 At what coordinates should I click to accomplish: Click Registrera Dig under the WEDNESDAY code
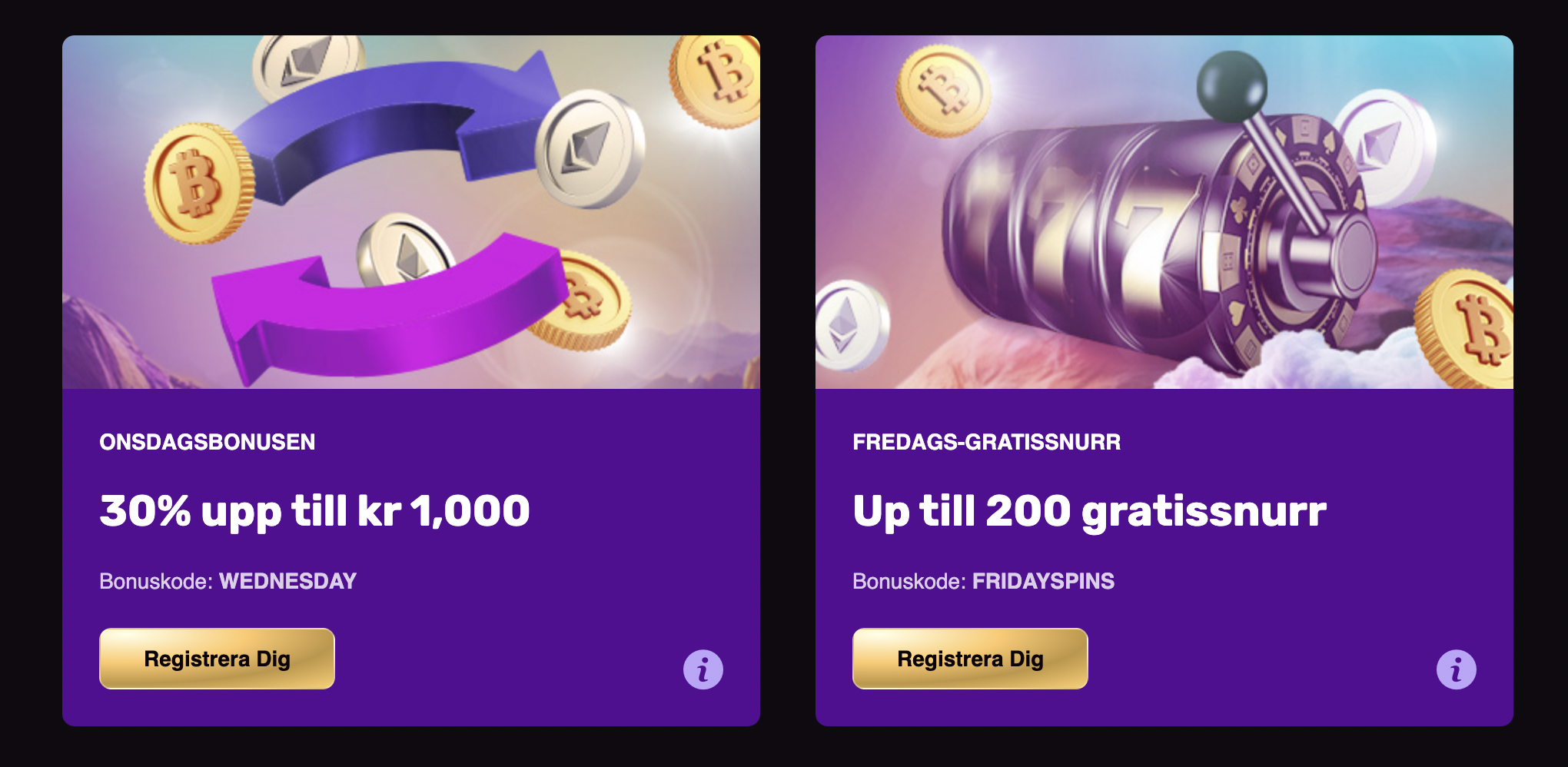tap(217, 659)
